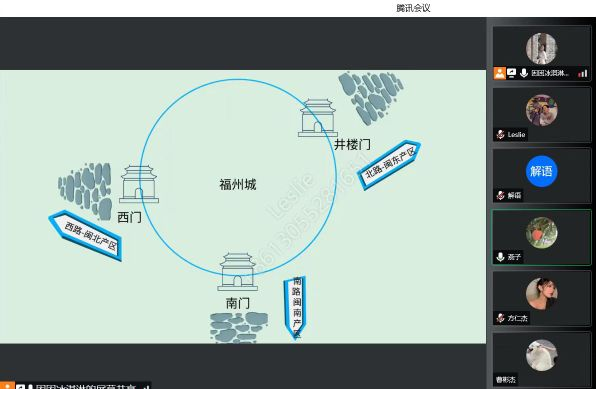Click the active microphone icon on the green-bordered tile

click(x=501, y=257)
